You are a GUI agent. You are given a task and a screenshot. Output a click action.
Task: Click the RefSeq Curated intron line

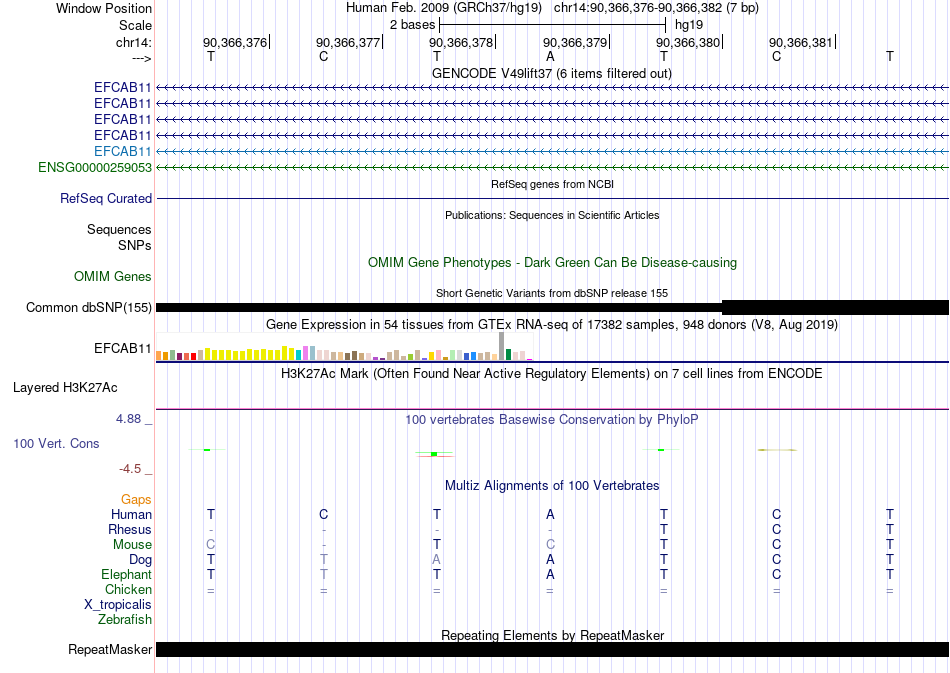point(552,199)
